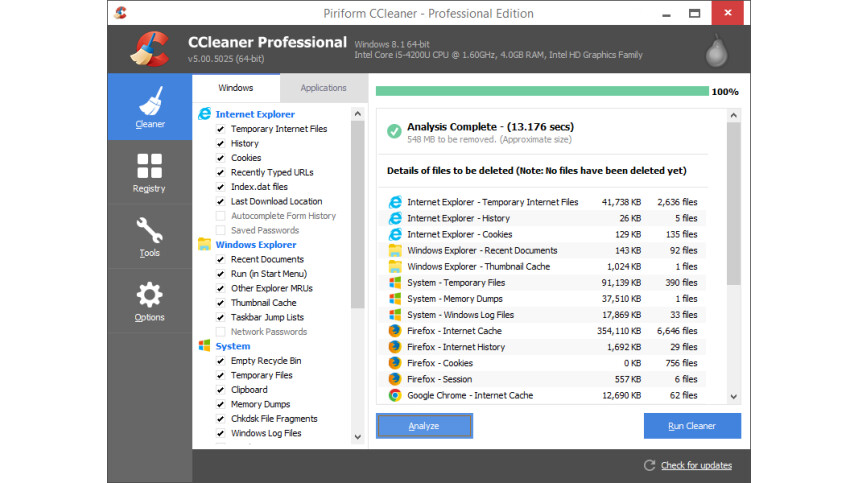Click the System Windows flag category icon
This screenshot has width=858, height=483.
tap(204, 346)
